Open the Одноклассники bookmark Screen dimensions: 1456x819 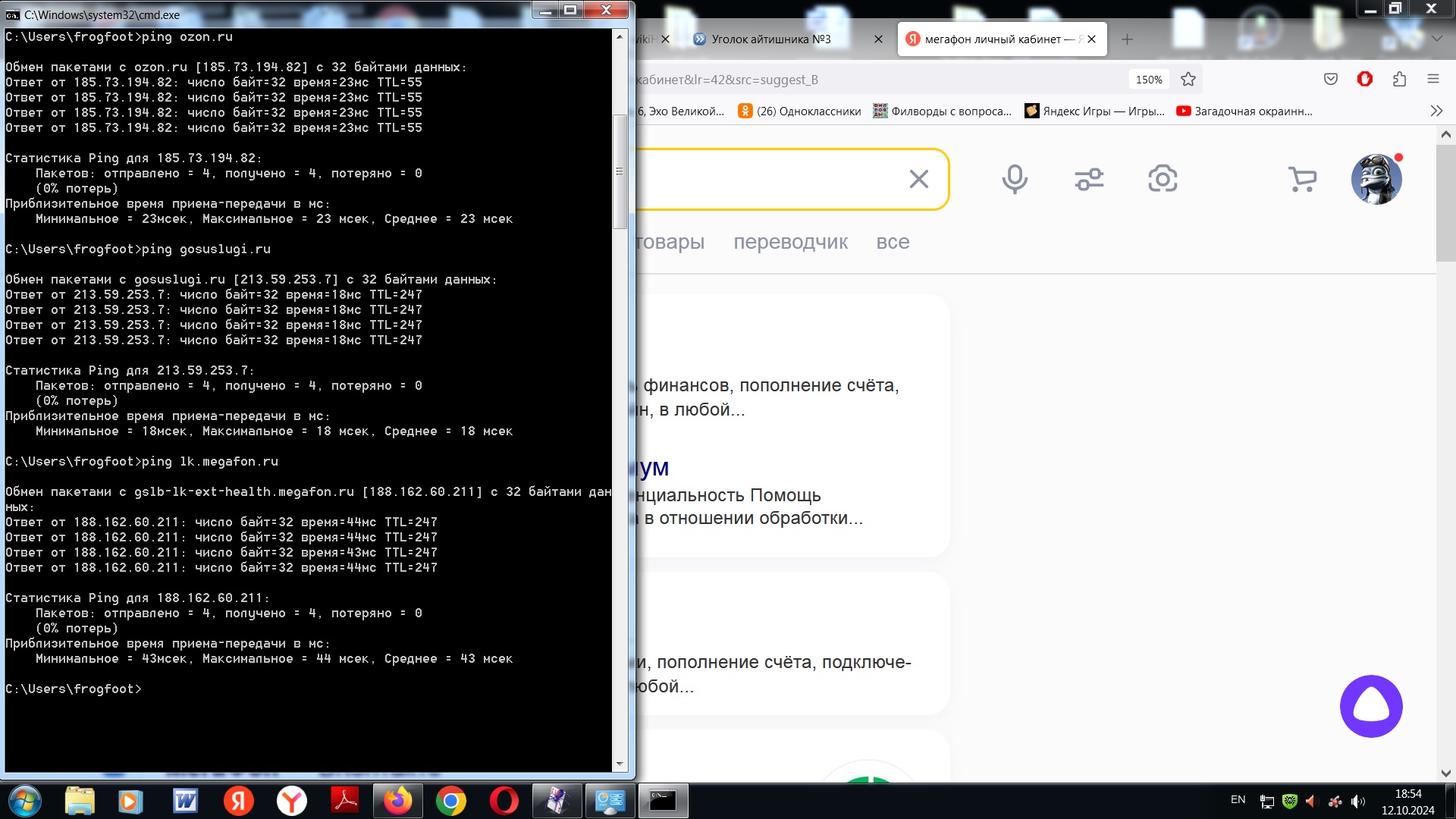799,111
